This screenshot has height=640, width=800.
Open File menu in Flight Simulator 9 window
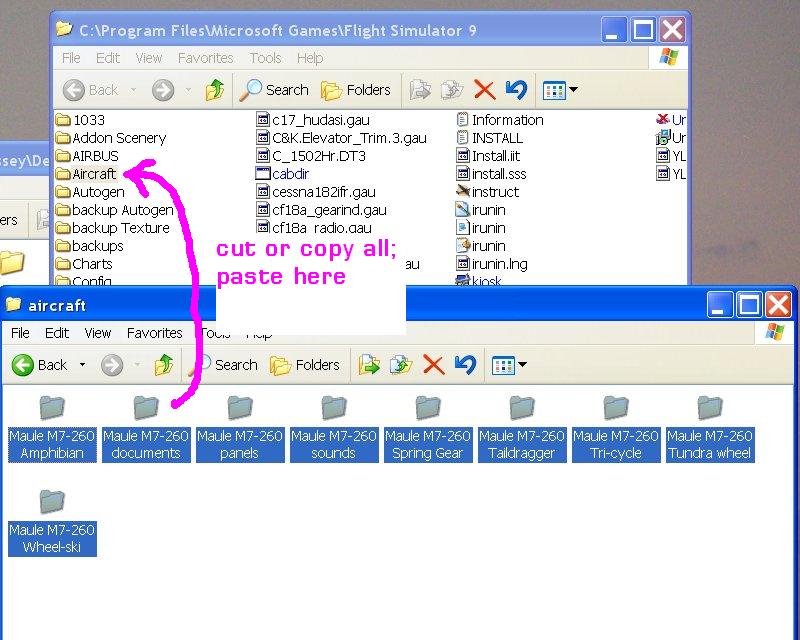[71, 58]
